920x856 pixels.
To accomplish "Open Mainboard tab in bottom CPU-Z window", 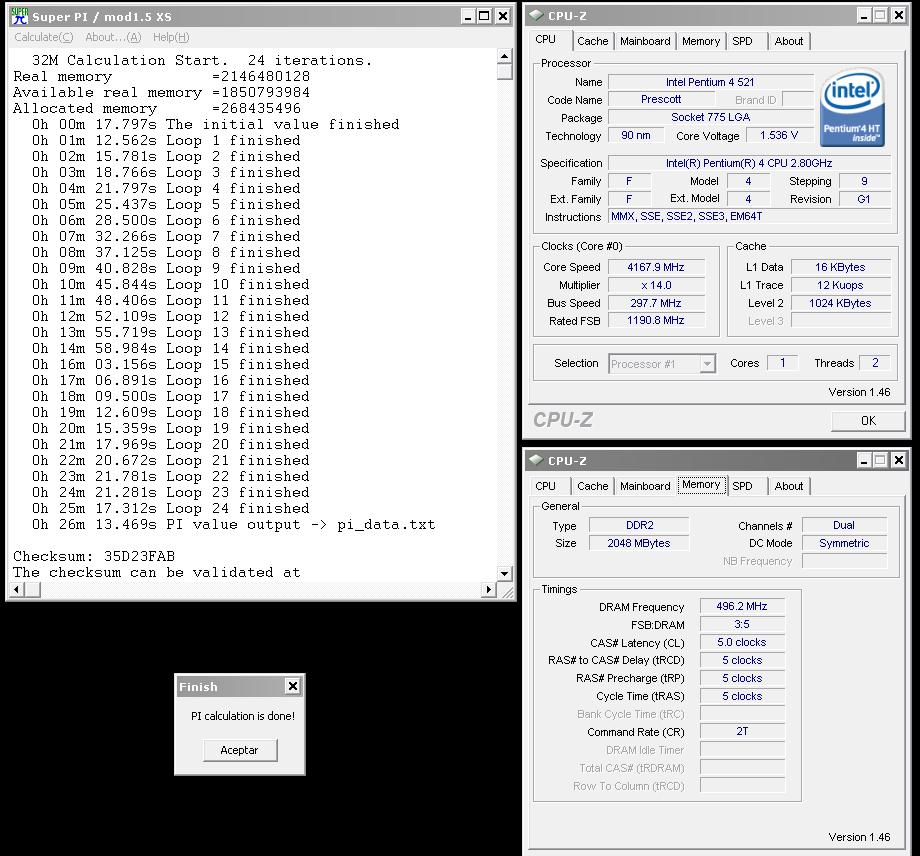I will 645,486.
